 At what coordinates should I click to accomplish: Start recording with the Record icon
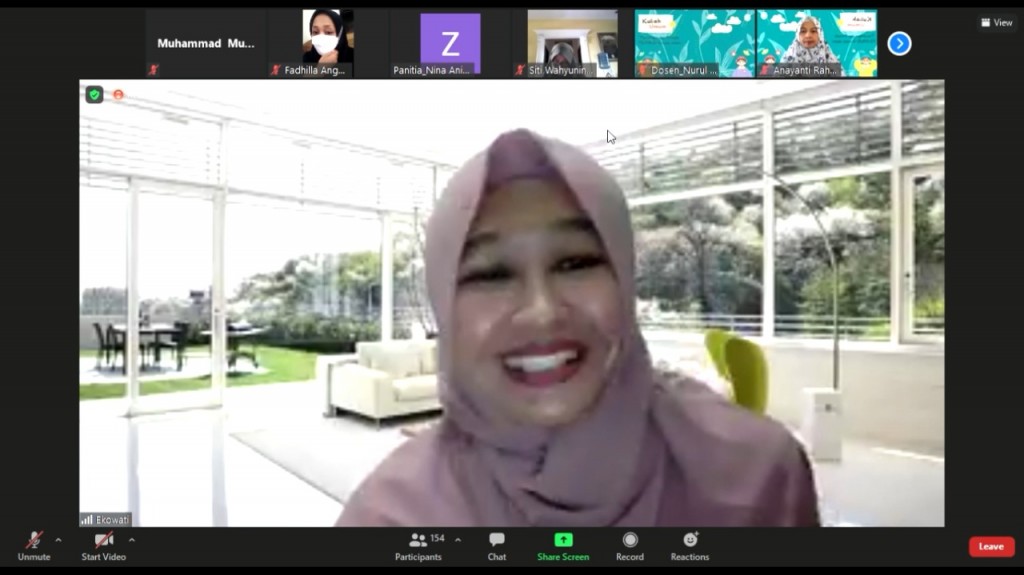coord(630,540)
